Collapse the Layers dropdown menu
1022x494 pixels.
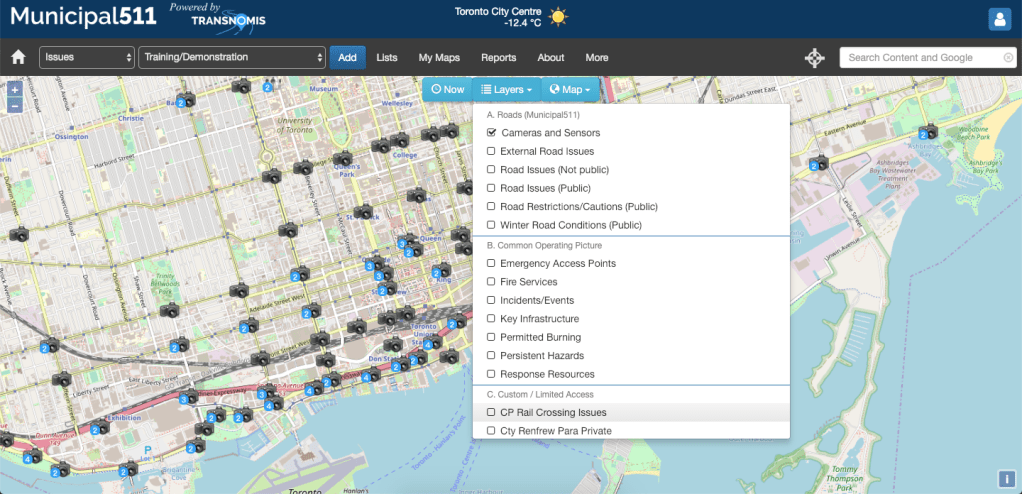pyautogui.click(x=506, y=89)
